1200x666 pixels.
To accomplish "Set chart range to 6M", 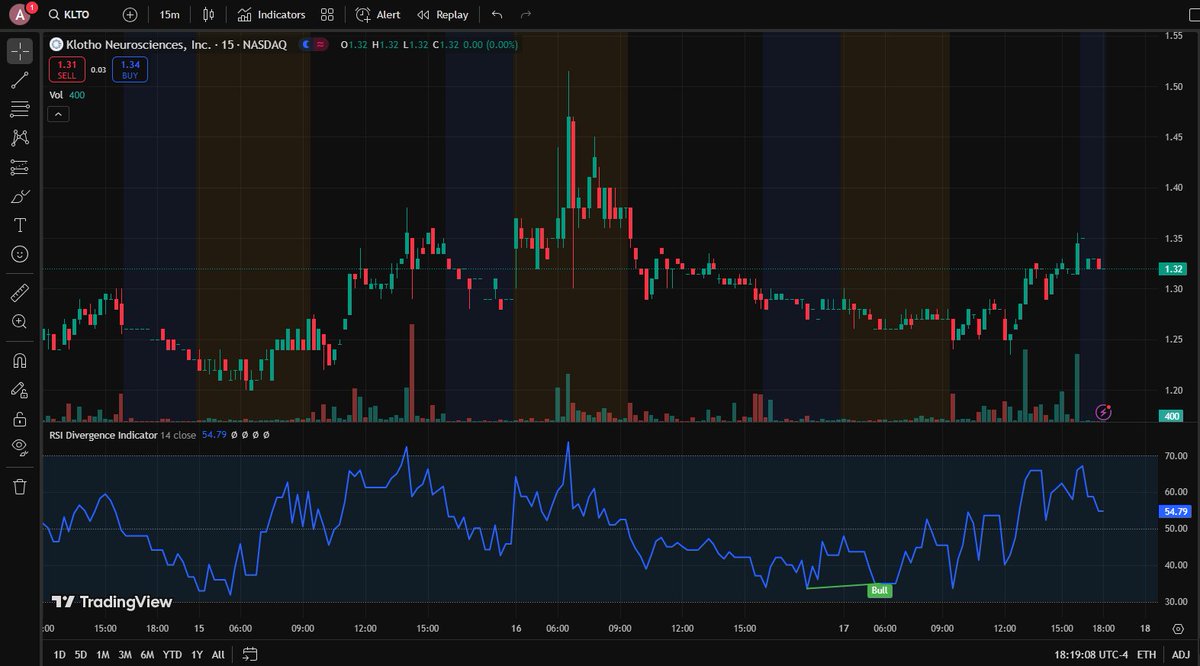I will [x=147, y=654].
